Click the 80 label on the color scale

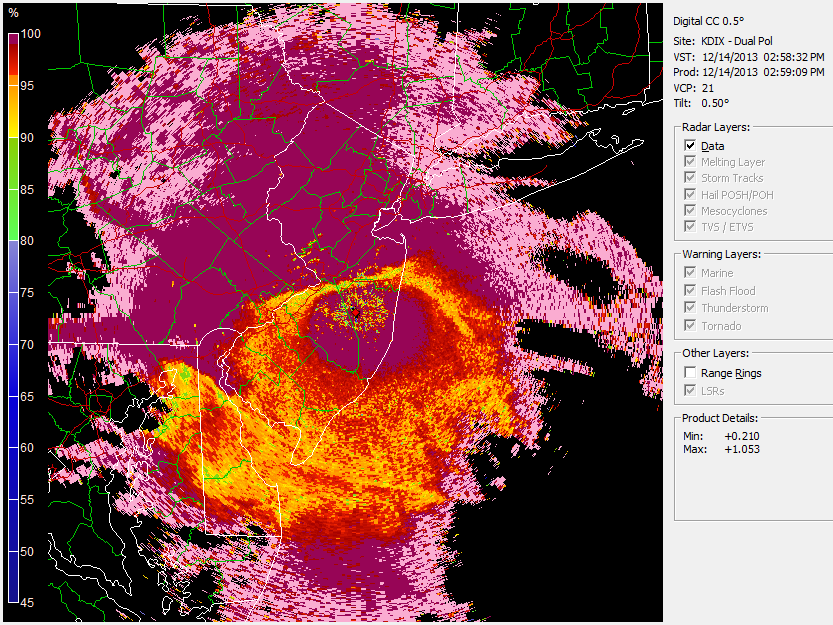point(27,241)
